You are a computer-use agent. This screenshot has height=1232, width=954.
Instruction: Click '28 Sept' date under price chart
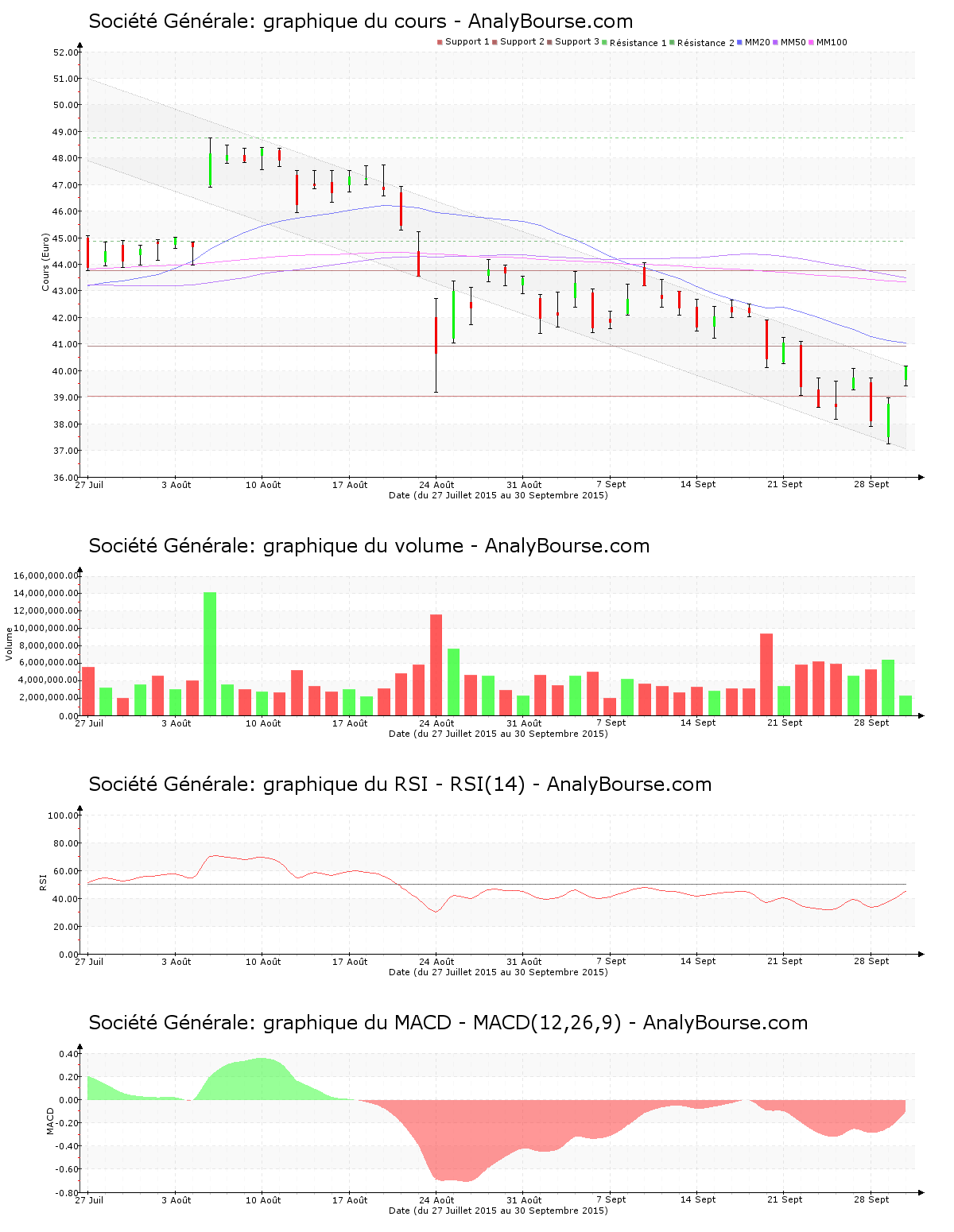pyautogui.click(x=872, y=484)
